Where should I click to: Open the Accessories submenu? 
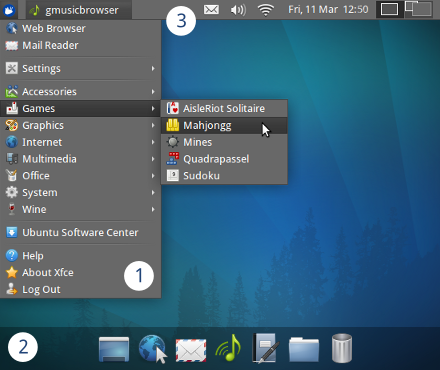click(81, 91)
